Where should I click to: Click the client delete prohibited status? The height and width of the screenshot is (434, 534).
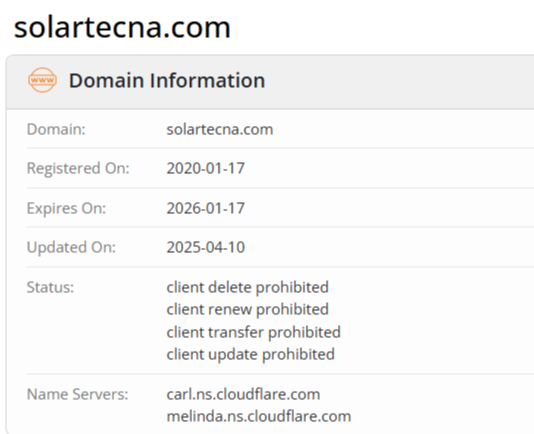click(x=248, y=287)
